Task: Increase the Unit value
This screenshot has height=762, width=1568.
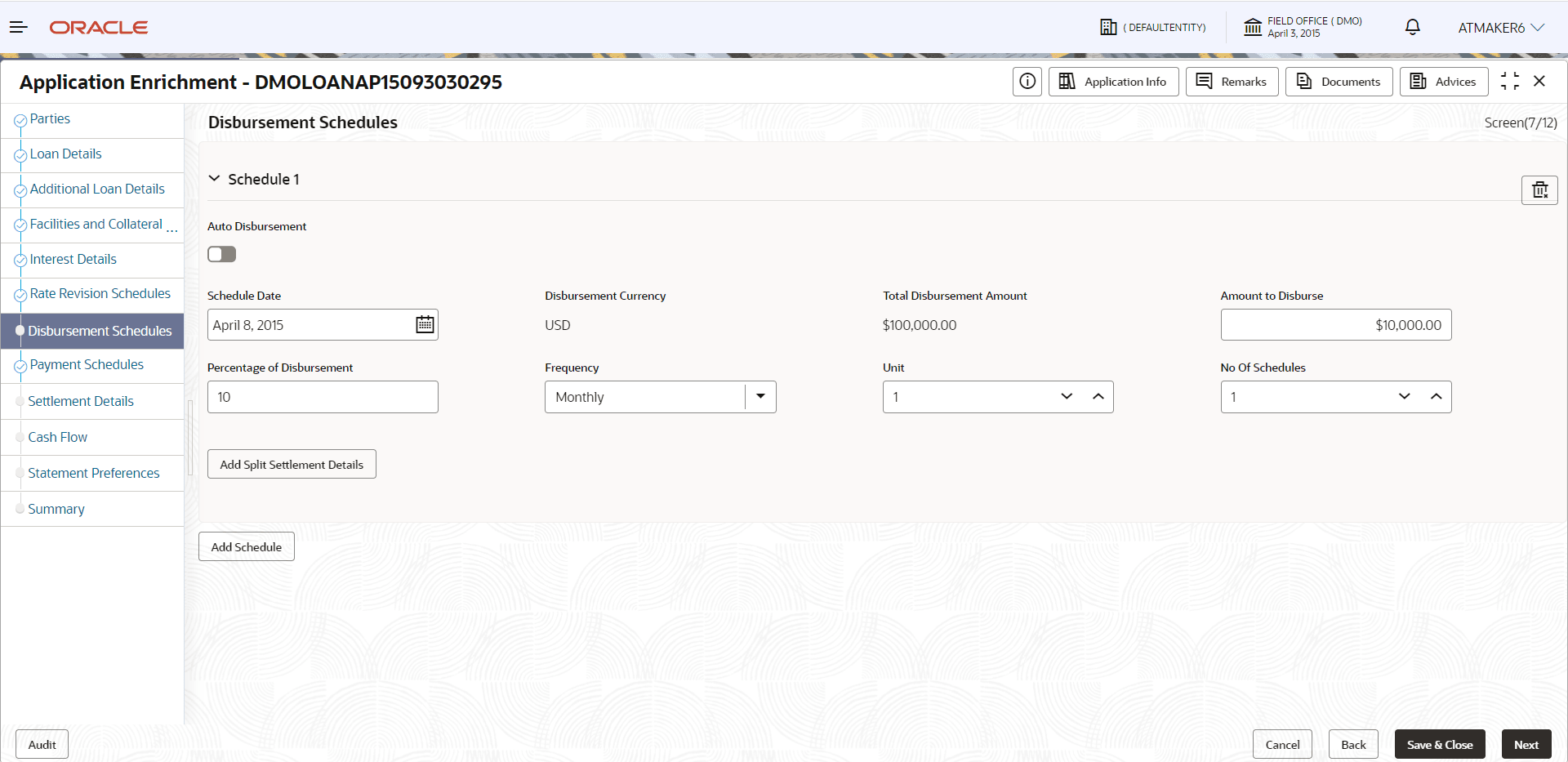Action: pyautogui.click(x=1098, y=397)
